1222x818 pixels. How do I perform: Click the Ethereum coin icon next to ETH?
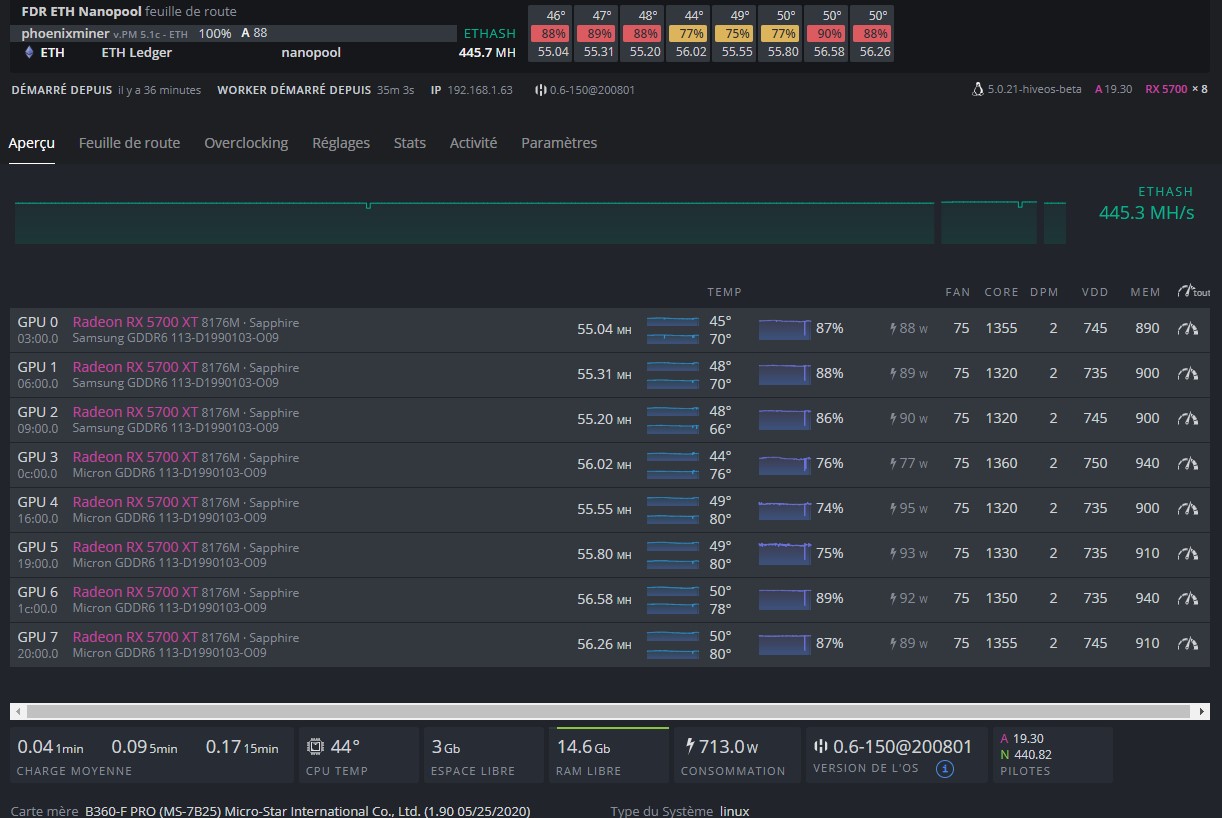[x=28, y=52]
